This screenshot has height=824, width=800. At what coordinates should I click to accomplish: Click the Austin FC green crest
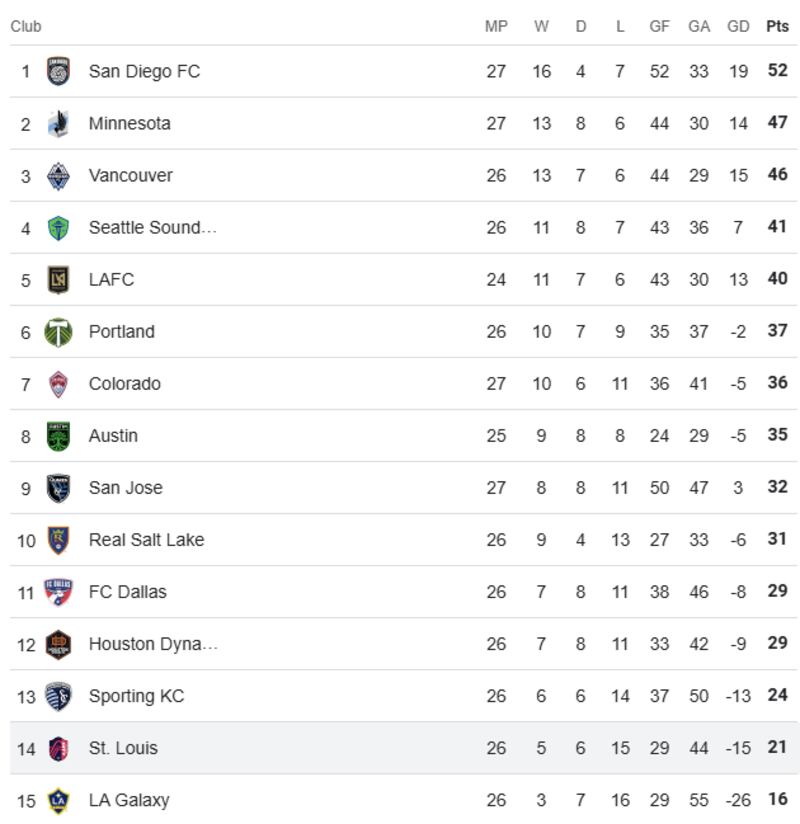click(x=59, y=436)
